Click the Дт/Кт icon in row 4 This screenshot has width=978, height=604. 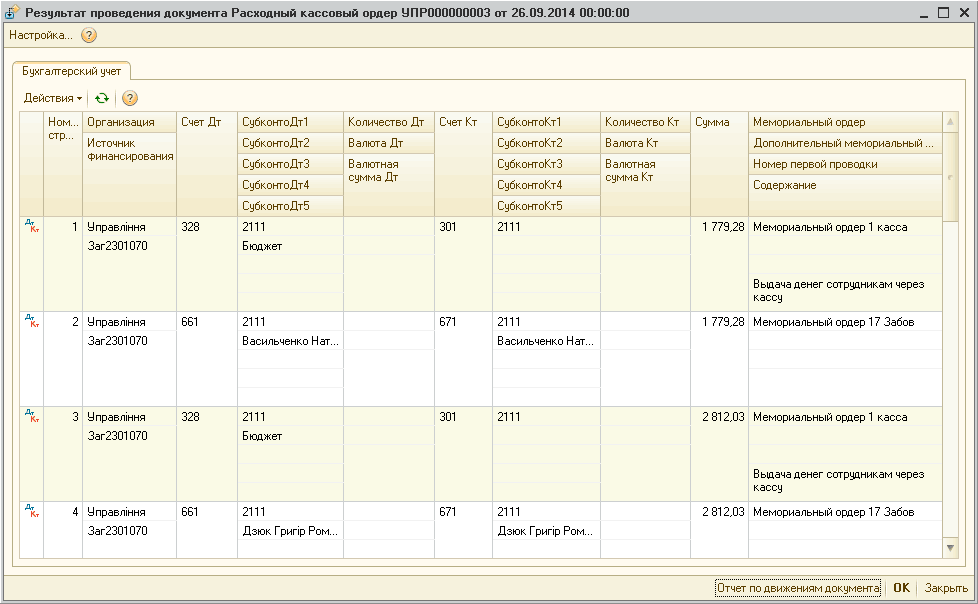[x=31, y=511]
